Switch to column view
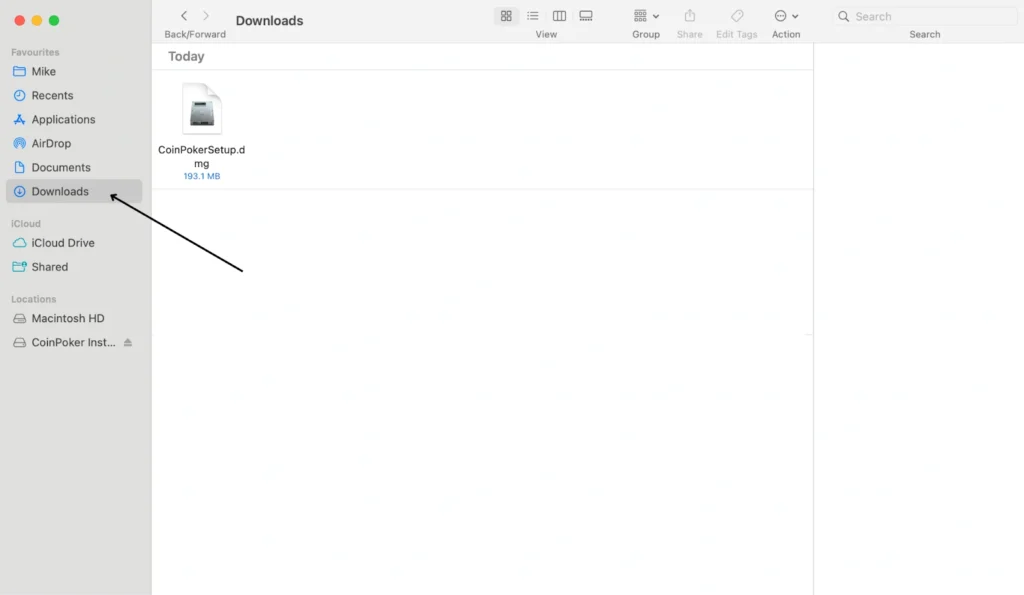The width and height of the screenshot is (1024, 595). tap(559, 16)
